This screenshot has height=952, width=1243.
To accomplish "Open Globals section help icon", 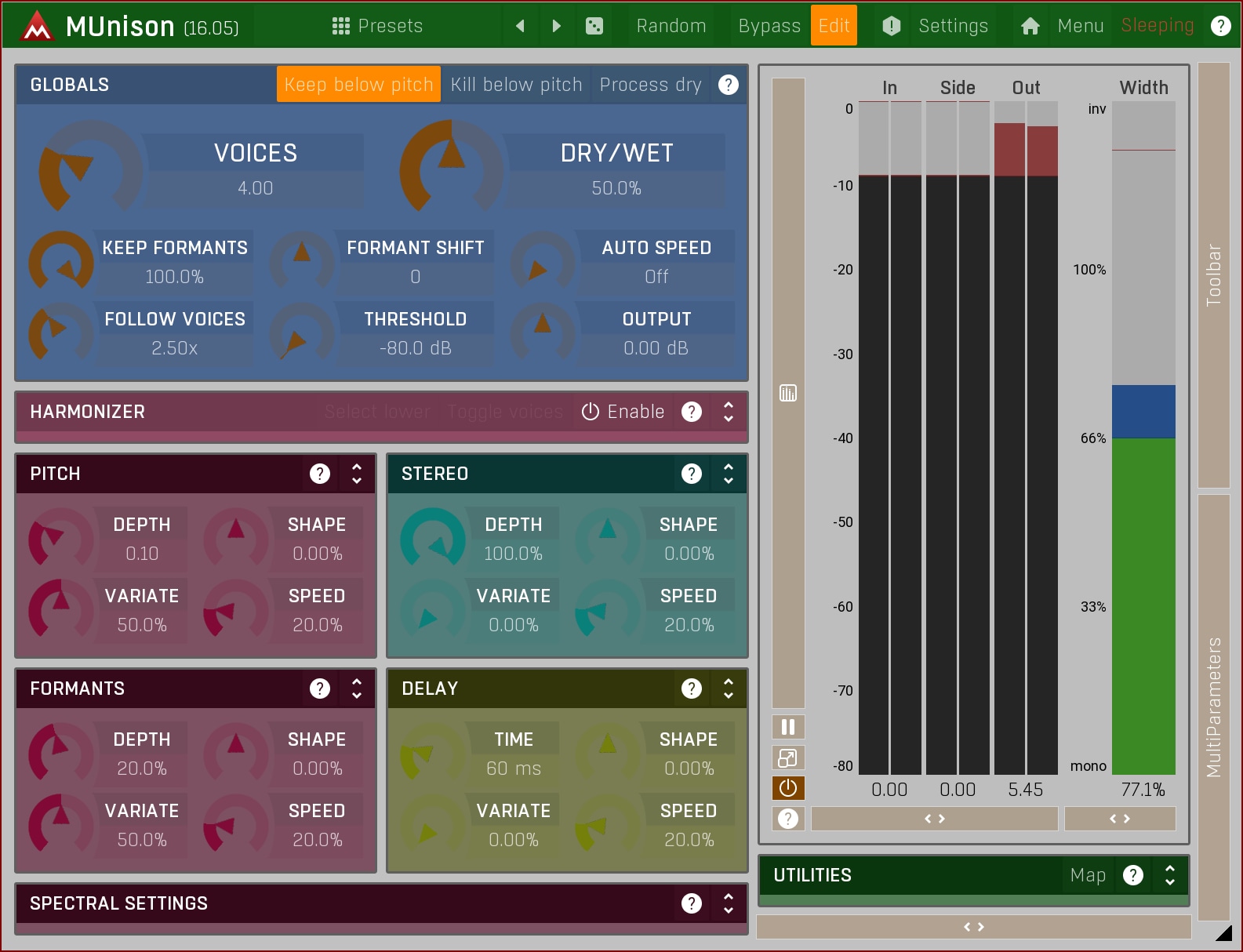I will pos(729,85).
